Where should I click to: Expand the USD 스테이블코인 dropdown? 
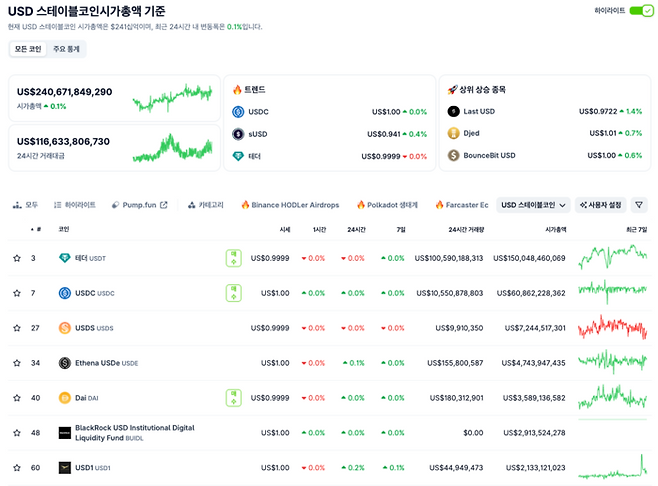533,205
